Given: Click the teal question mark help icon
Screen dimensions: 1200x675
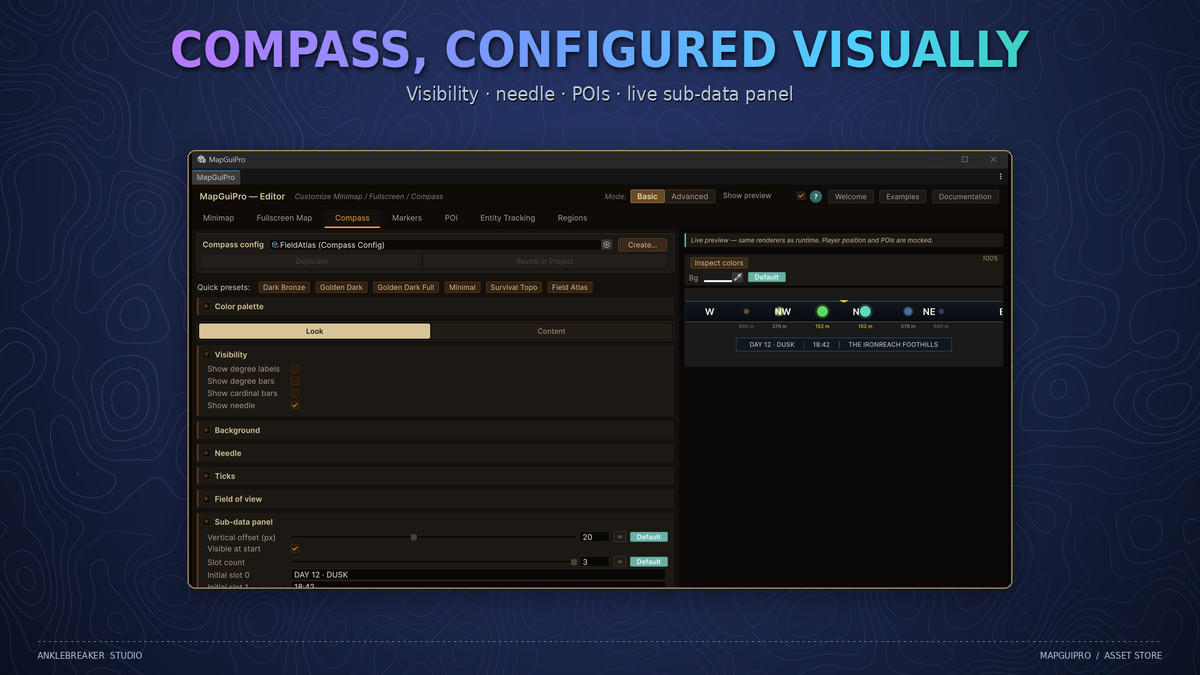Looking at the screenshot, I should point(816,197).
